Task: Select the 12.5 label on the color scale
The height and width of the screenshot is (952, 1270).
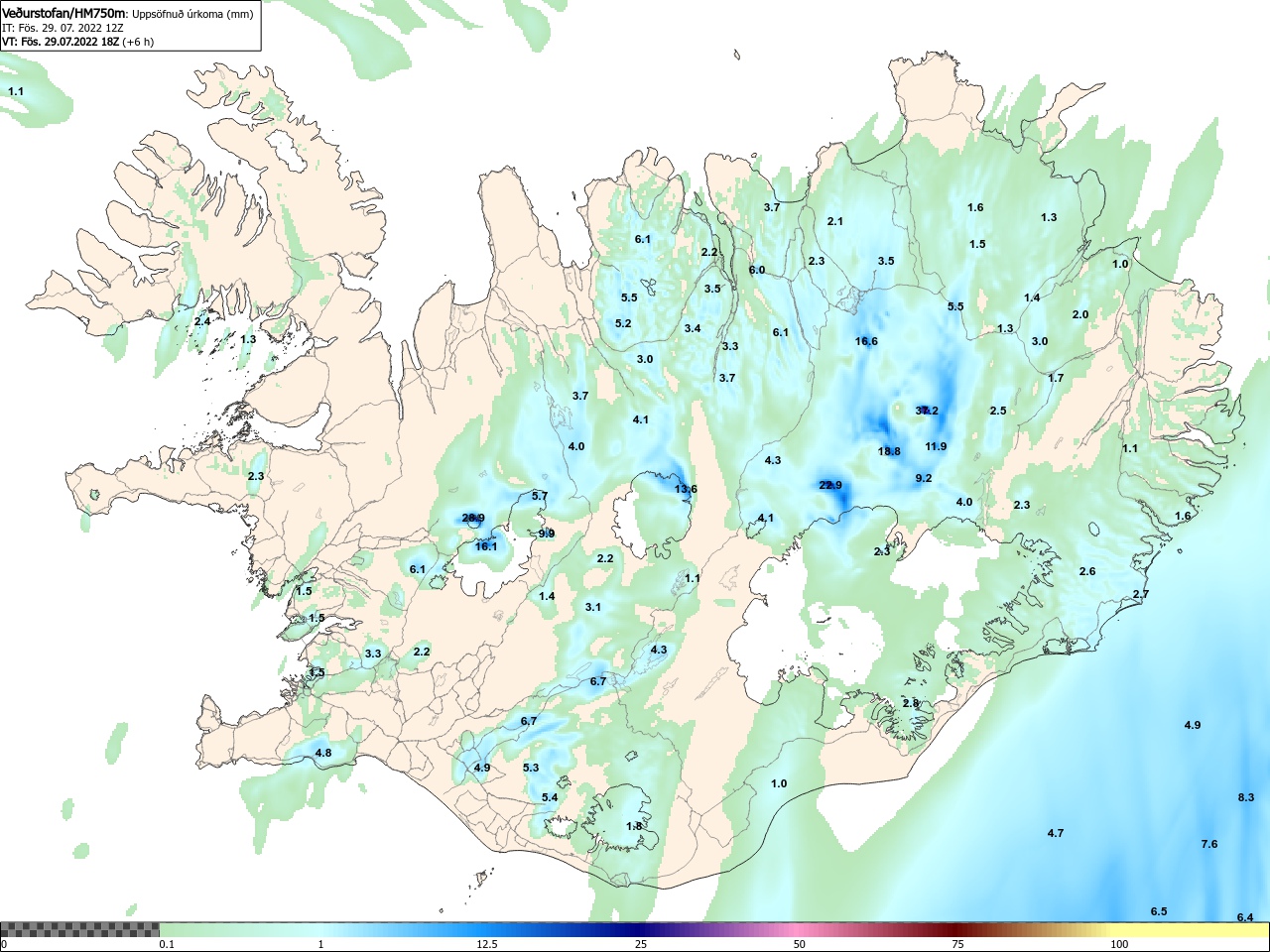Action: tap(487, 944)
